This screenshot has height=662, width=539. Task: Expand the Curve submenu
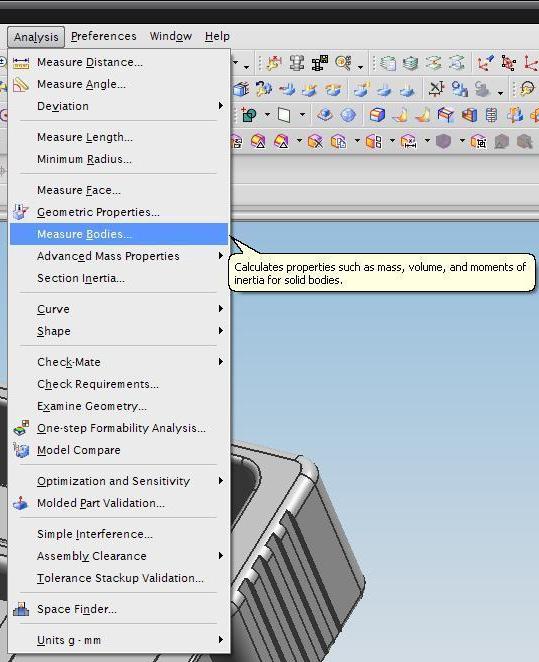pyautogui.click(x=119, y=309)
